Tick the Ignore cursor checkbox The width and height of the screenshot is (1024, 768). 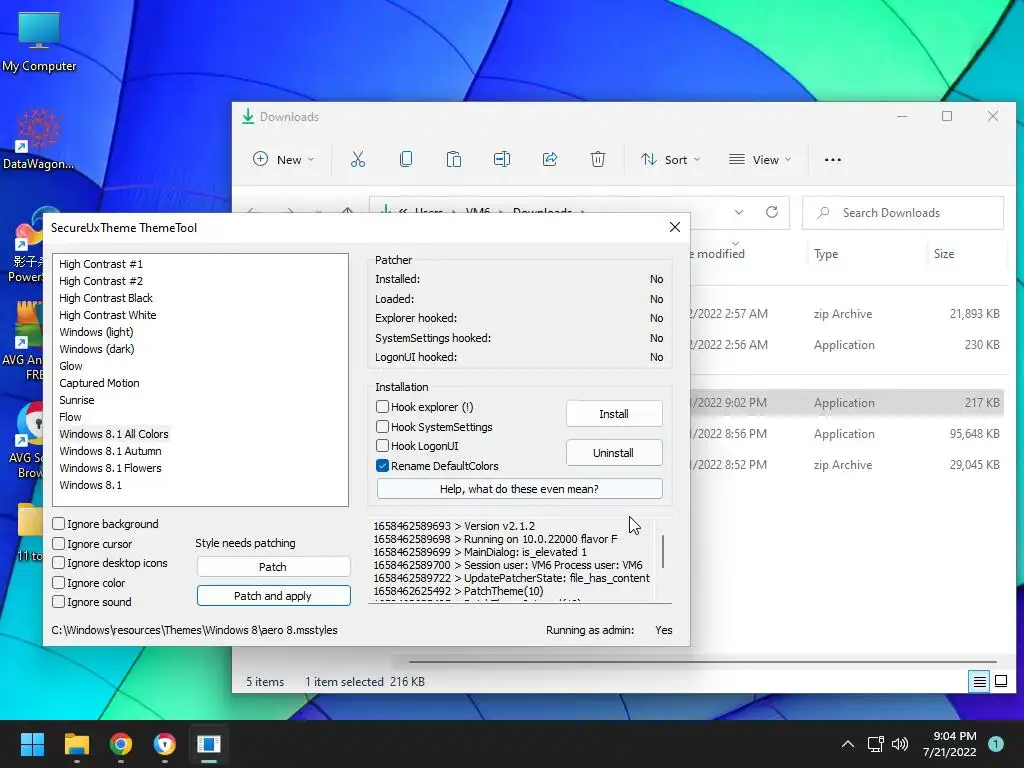tap(59, 543)
